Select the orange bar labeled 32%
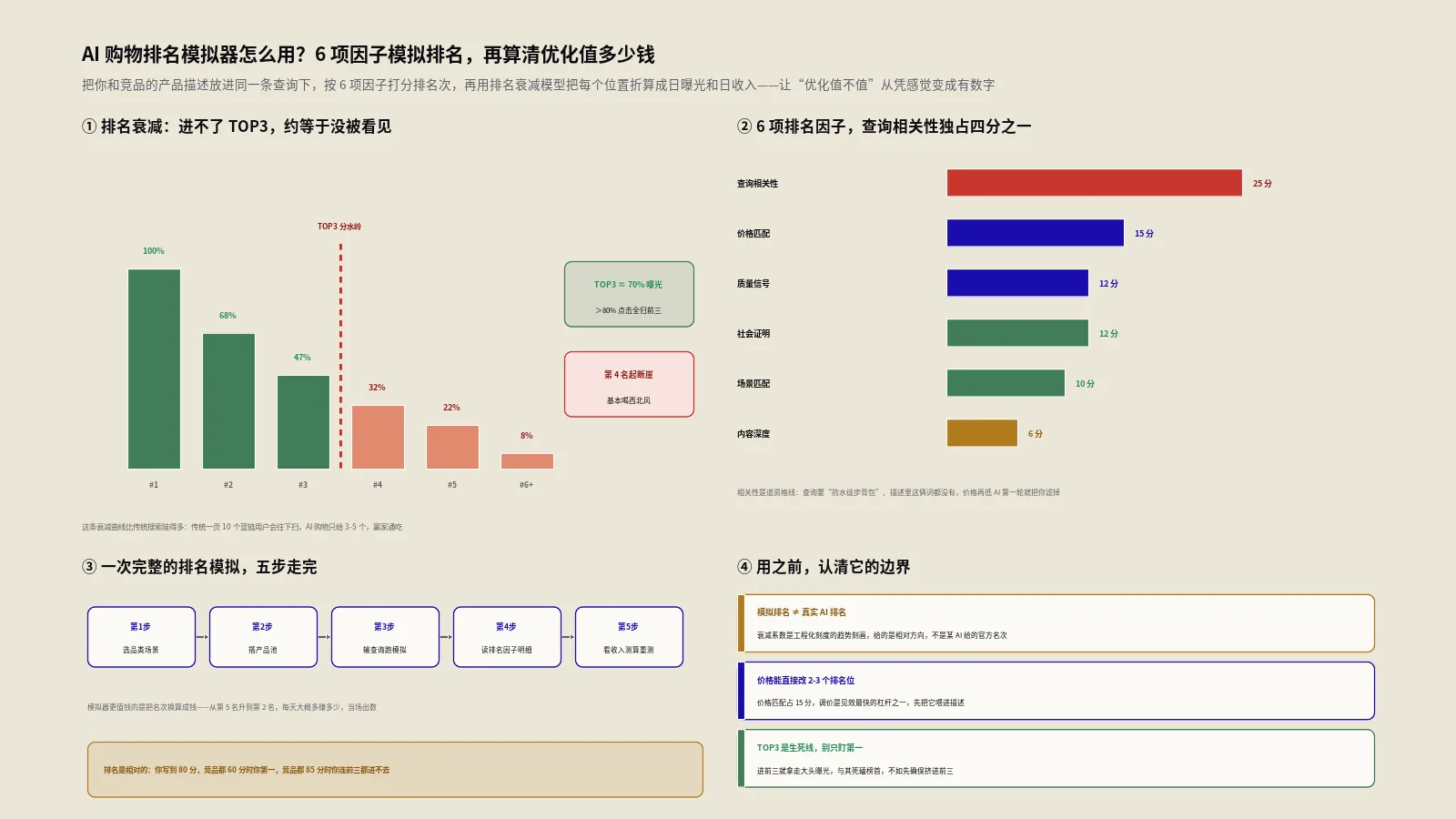 [378, 437]
